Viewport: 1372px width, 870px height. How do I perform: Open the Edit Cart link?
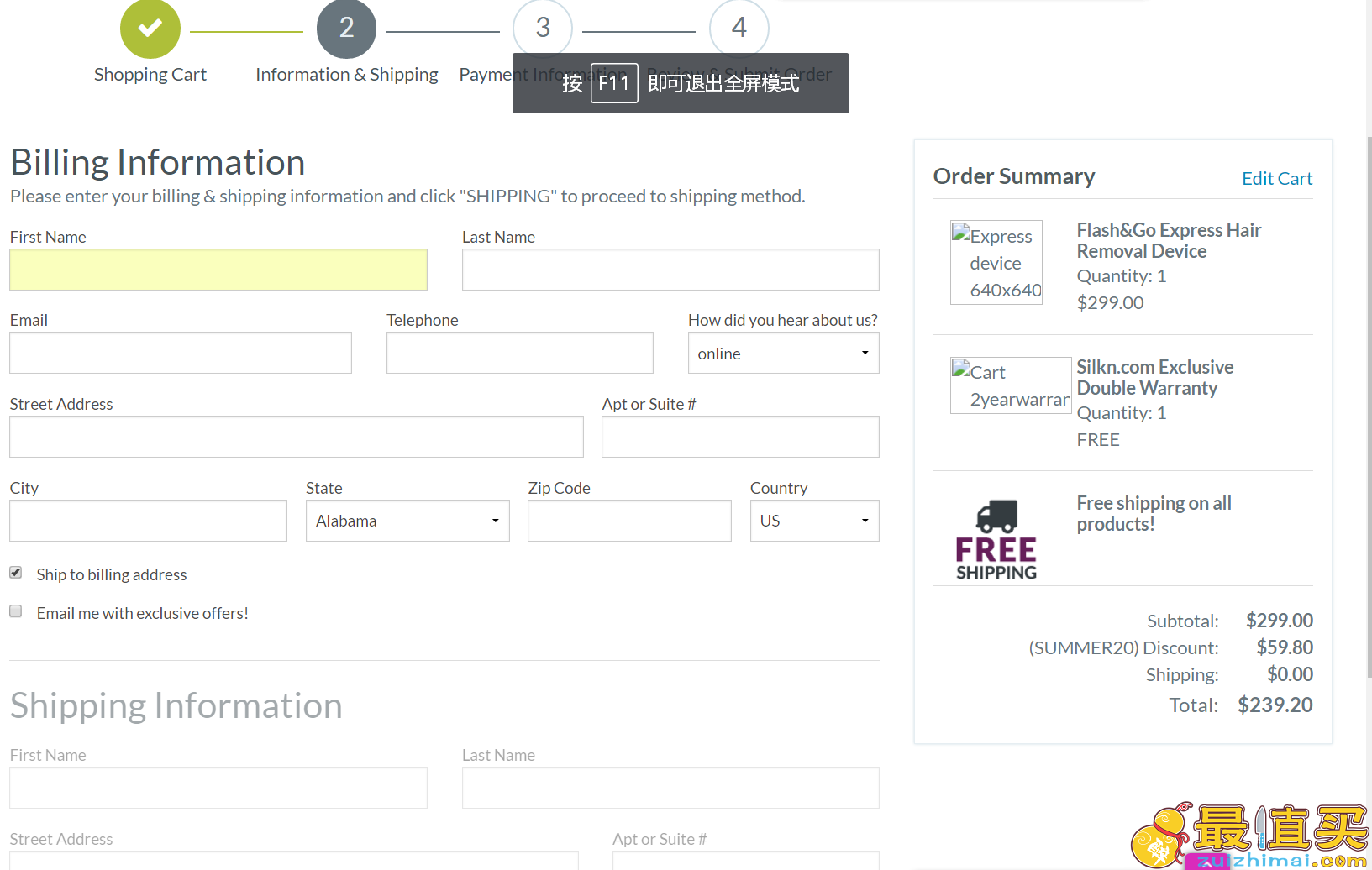[x=1277, y=179]
